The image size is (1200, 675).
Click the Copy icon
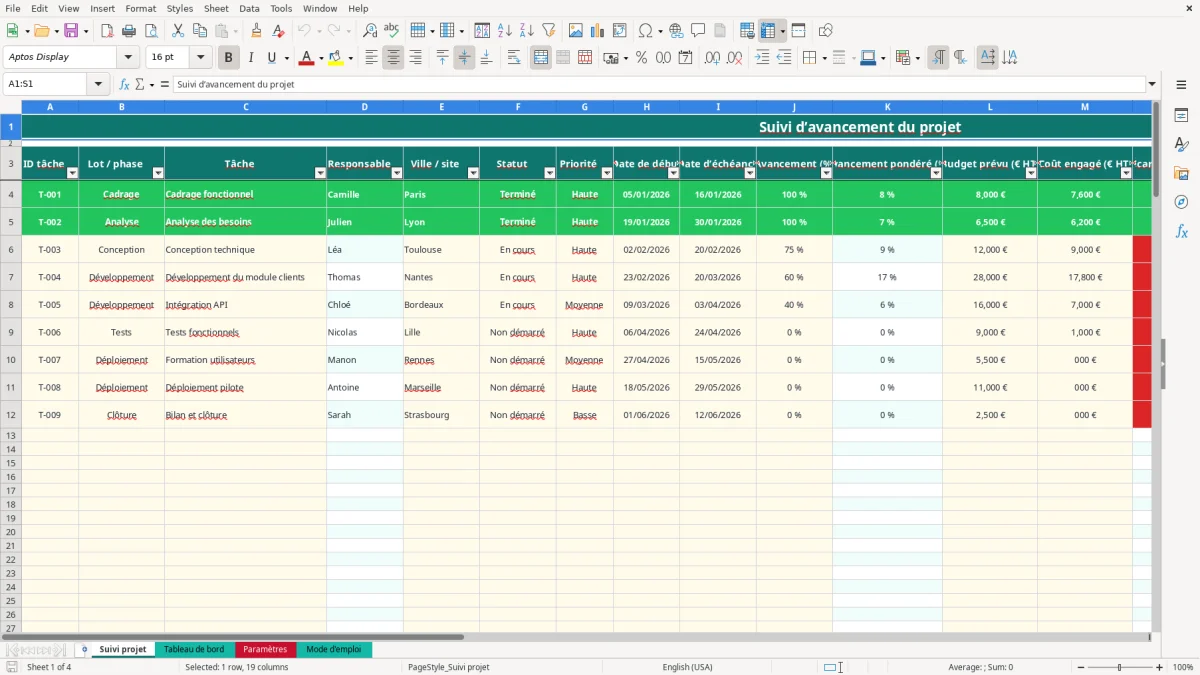pos(199,30)
